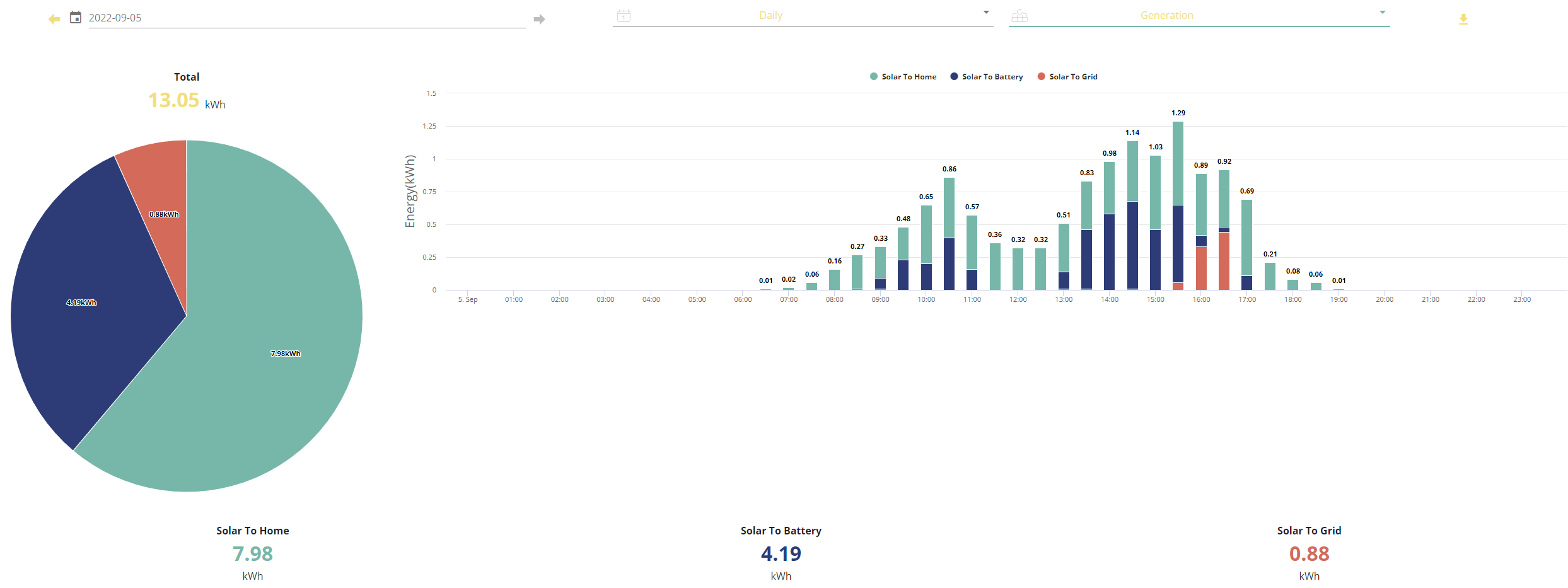Click the bar labeled 0.36
This screenshot has height=588, width=1568.
tap(995, 267)
